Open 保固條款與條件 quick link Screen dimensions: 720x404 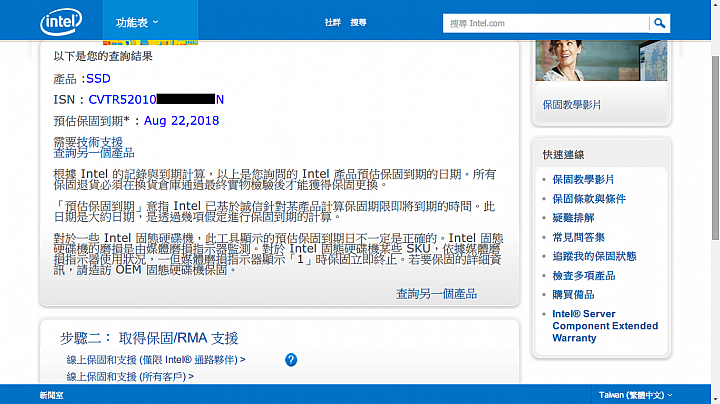pos(589,199)
